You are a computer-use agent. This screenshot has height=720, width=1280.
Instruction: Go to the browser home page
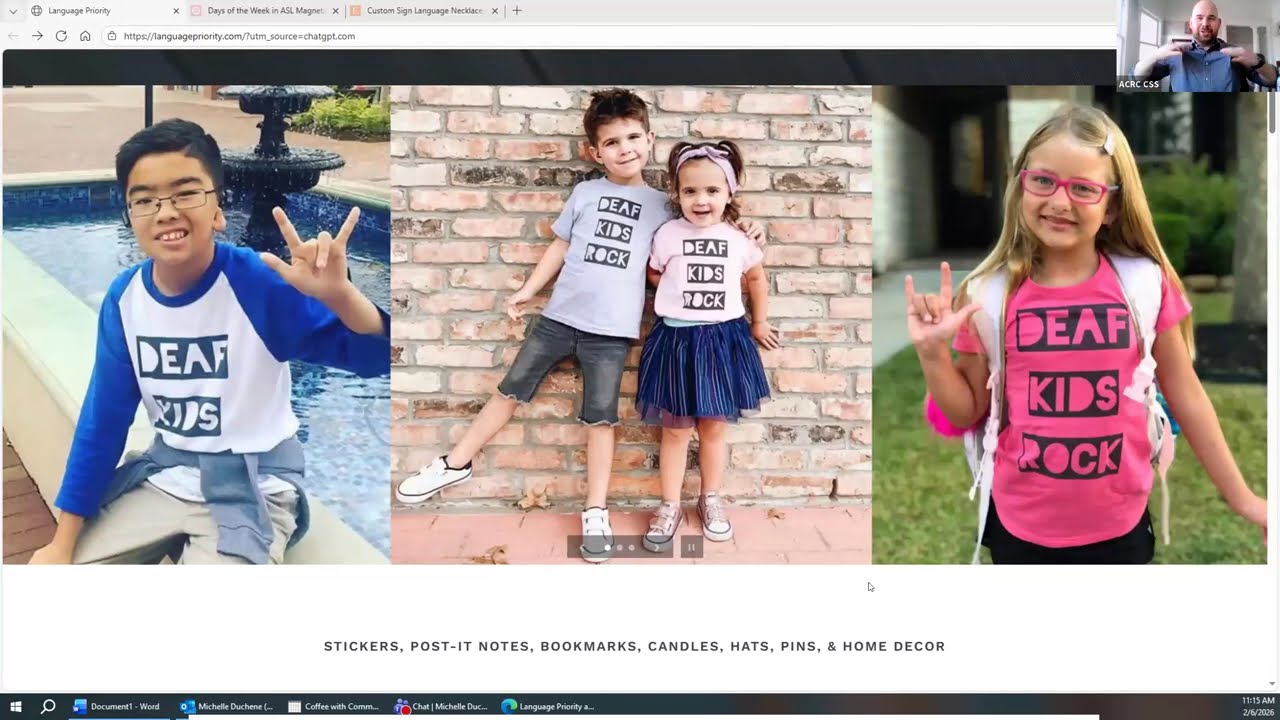point(85,36)
